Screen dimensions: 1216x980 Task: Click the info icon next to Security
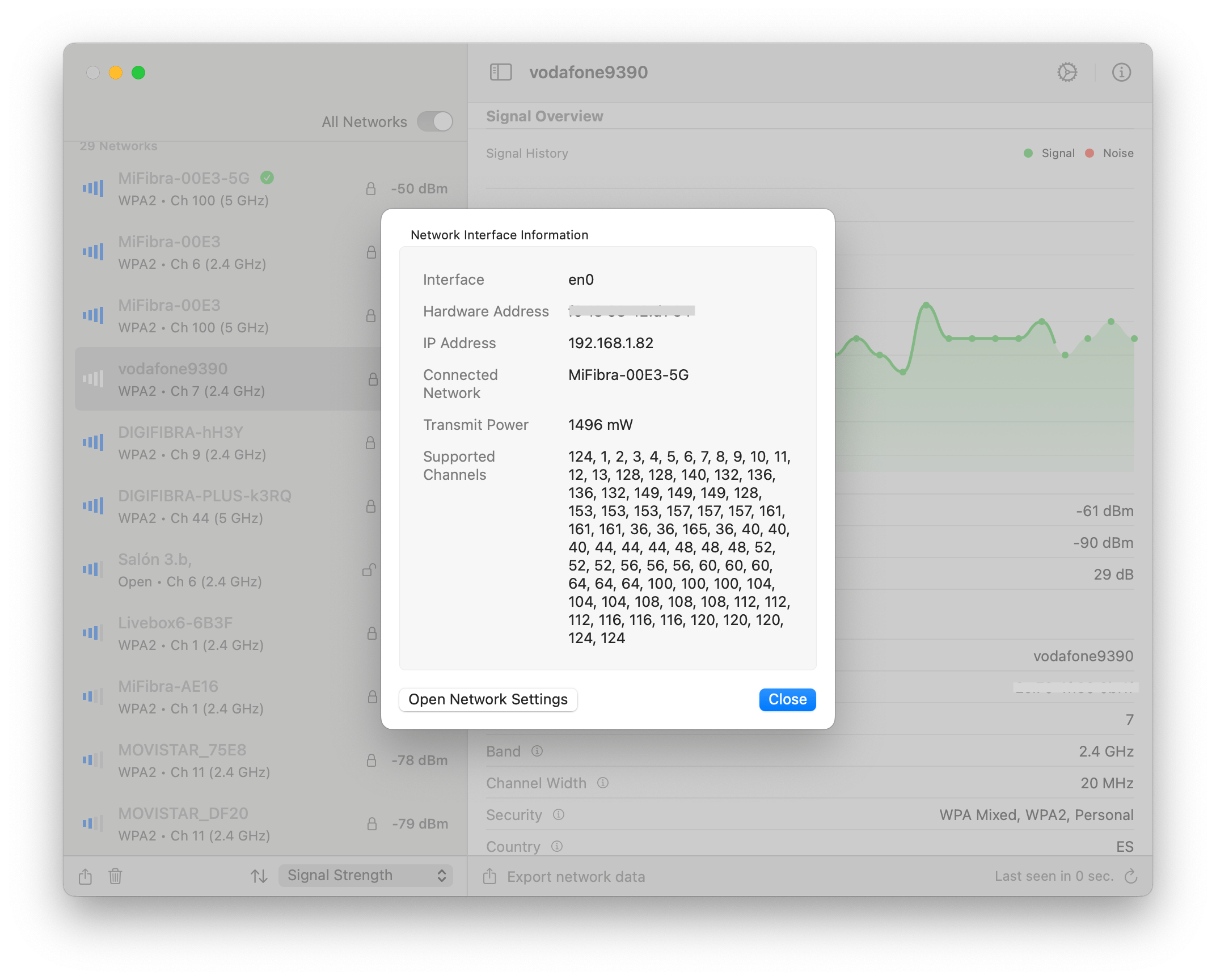point(558,814)
